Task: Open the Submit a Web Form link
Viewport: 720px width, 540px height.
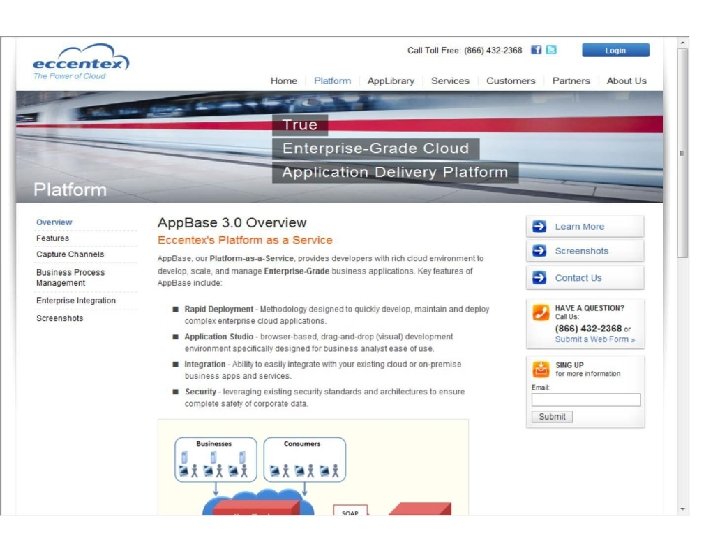Action: coord(595,339)
